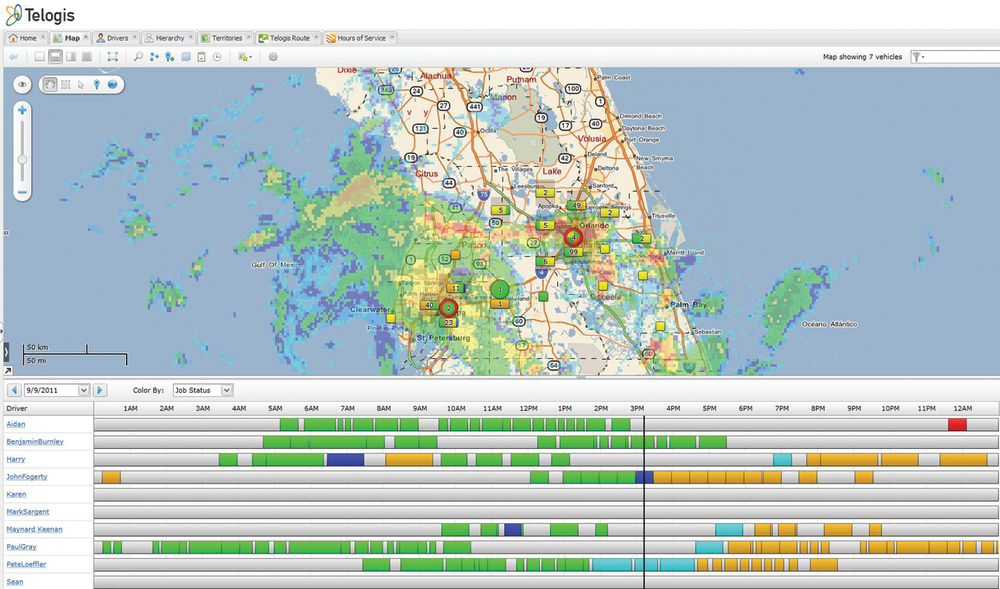
Task: Click the zoom-to-extent frame icon
Action: pos(113,57)
